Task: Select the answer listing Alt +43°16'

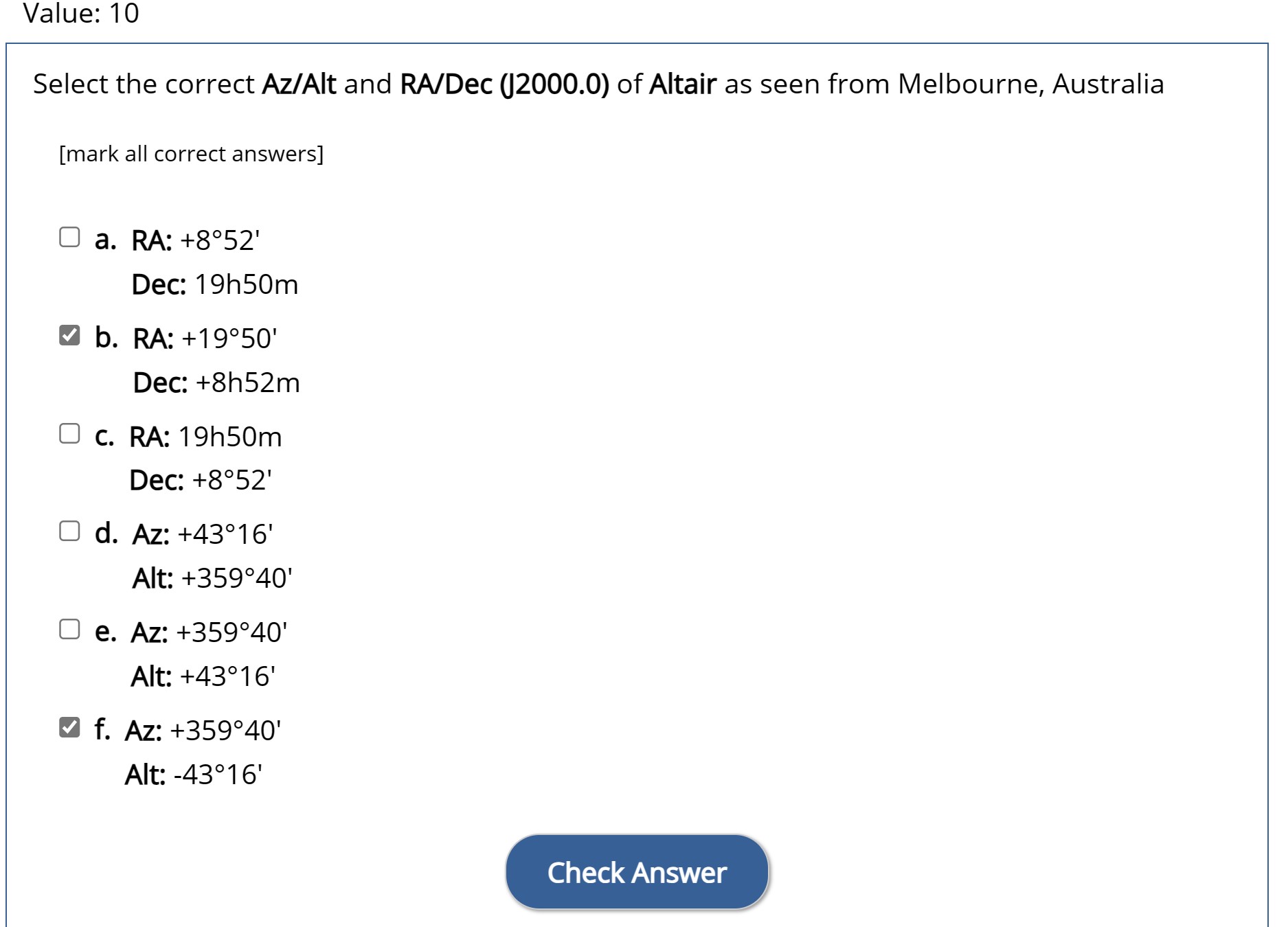Action: [x=69, y=630]
